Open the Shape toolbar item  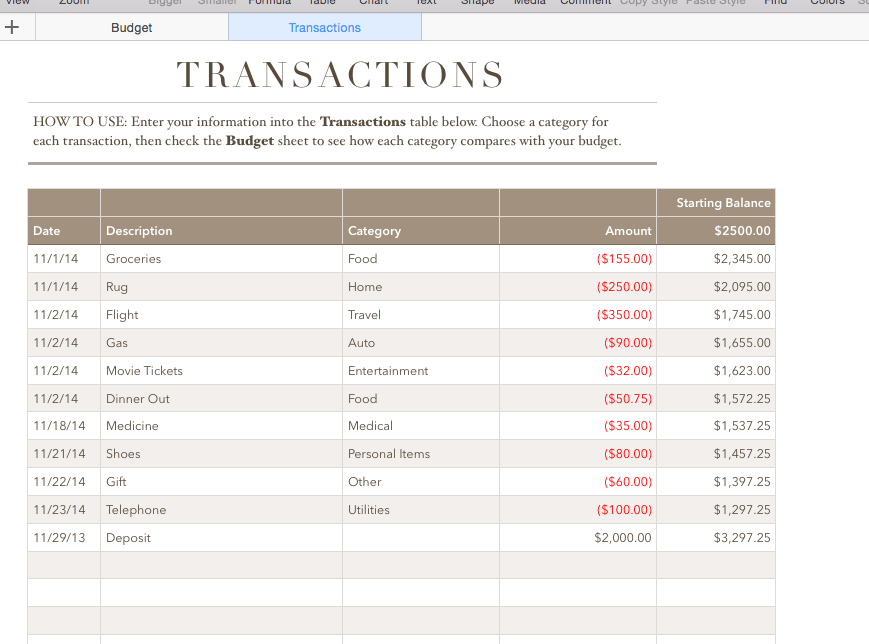(x=477, y=3)
